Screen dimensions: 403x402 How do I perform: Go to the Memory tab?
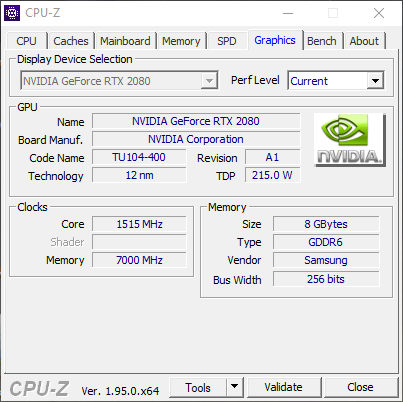(x=181, y=41)
